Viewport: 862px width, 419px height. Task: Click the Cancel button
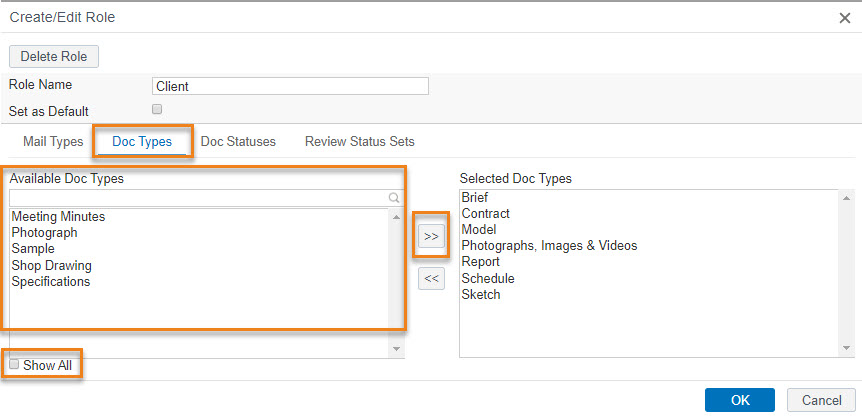(x=821, y=400)
